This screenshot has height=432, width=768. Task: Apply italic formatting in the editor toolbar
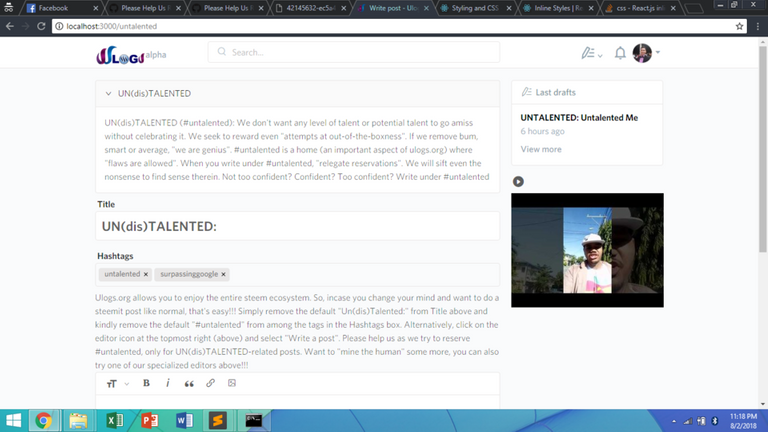167,383
